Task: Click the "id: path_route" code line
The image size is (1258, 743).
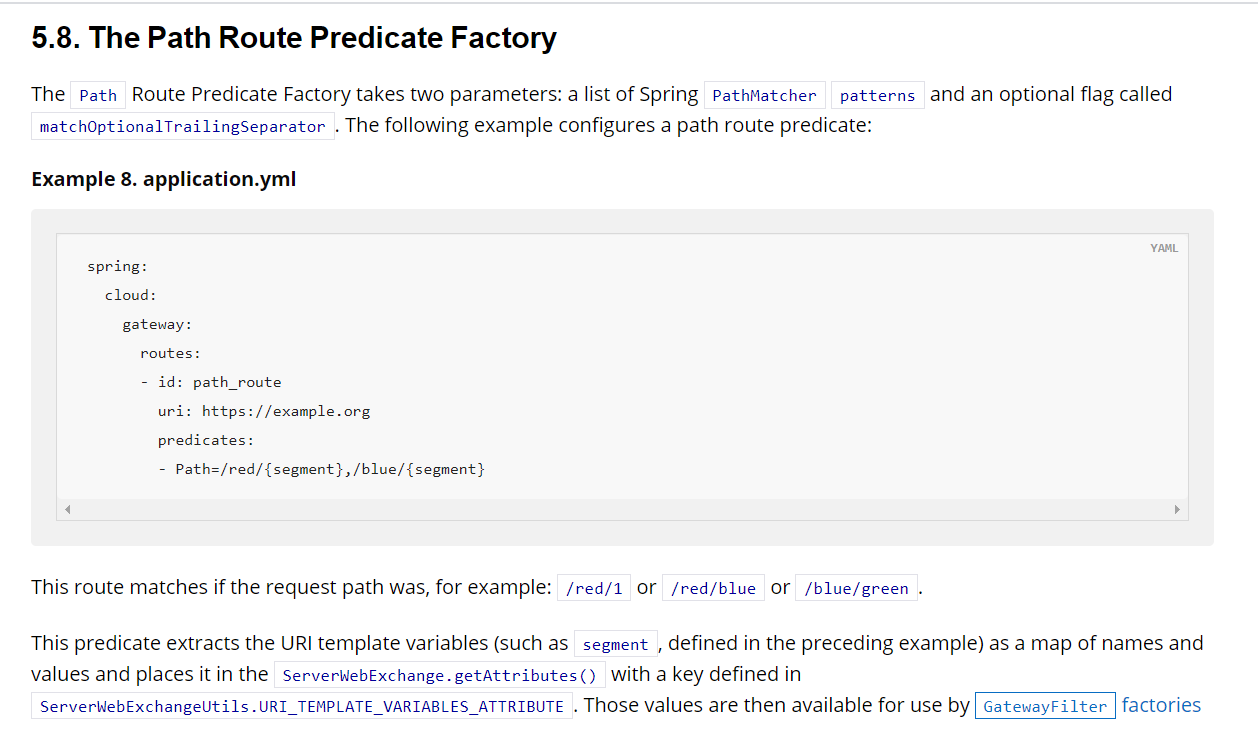Action: coord(219,382)
